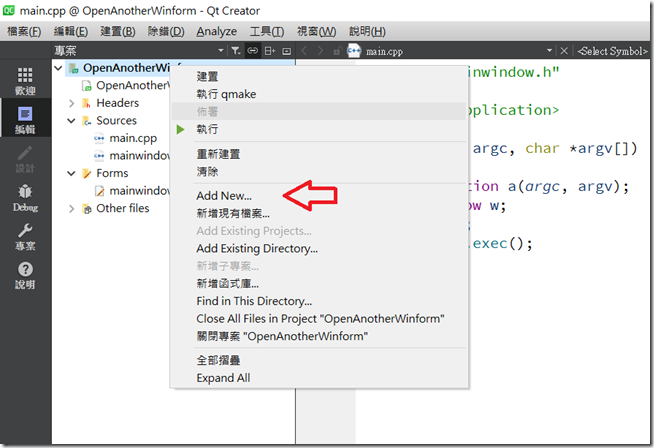Click the Forms folder icon
The image size is (654, 448).
87,174
